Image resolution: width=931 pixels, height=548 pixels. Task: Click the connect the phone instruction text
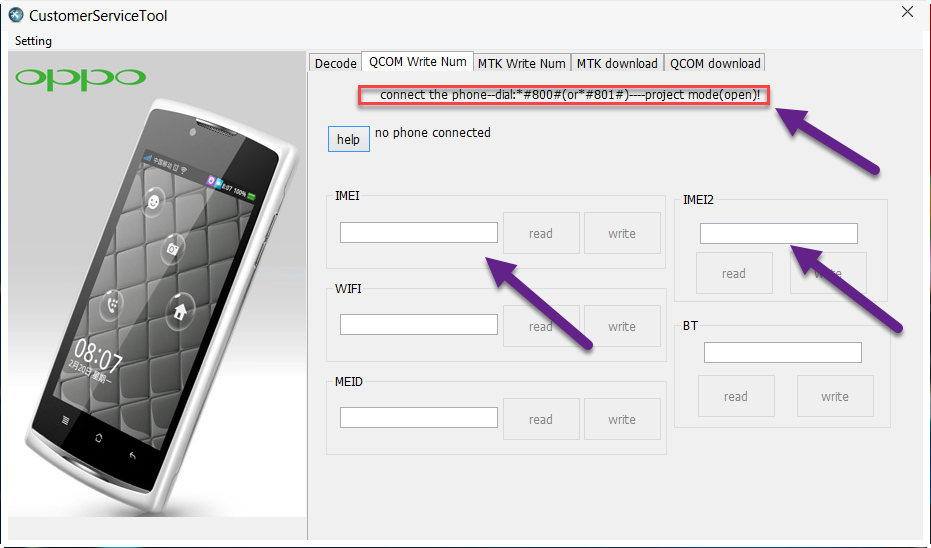click(570, 95)
